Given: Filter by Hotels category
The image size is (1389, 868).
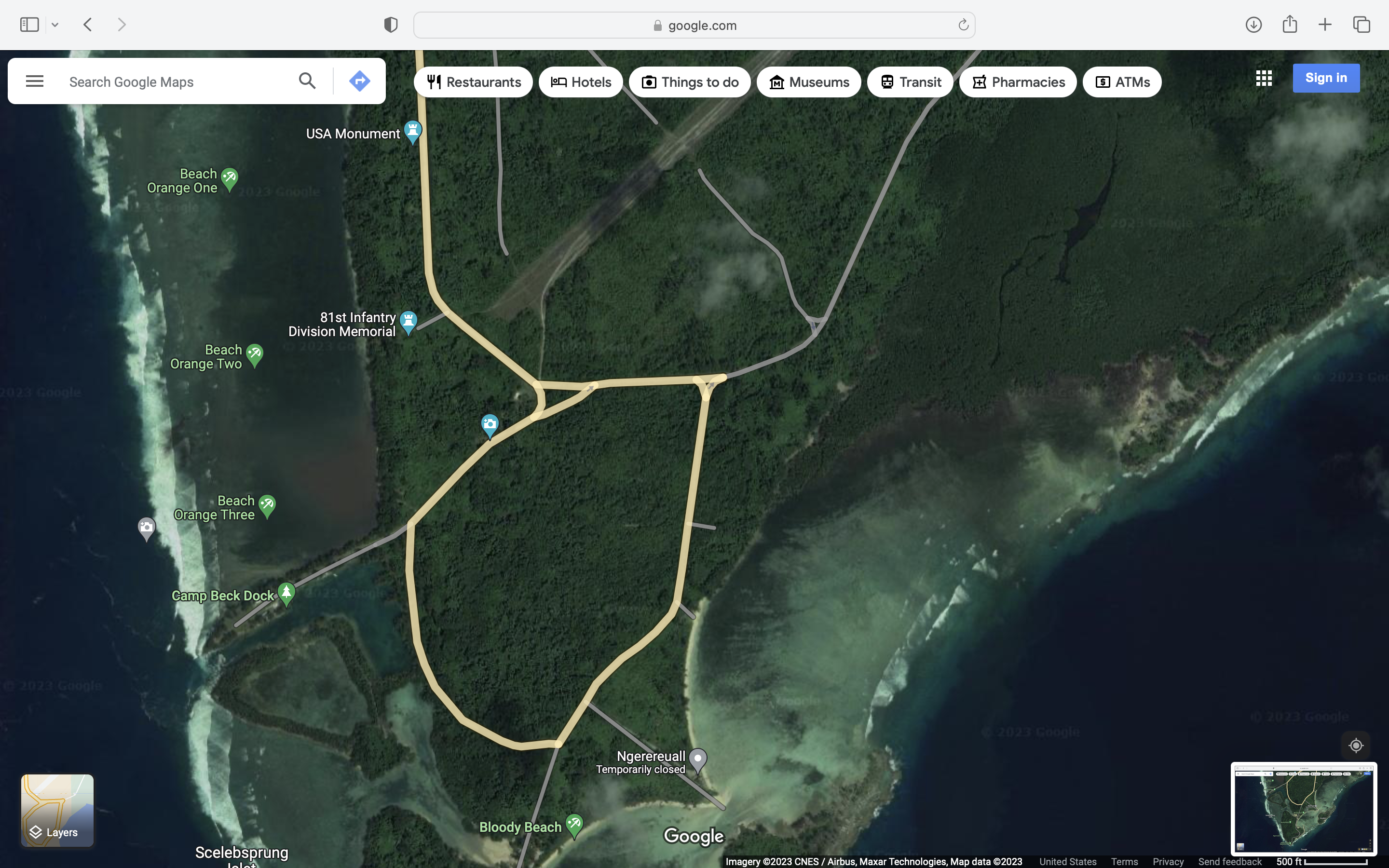Looking at the screenshot, I should click(581, 82).
